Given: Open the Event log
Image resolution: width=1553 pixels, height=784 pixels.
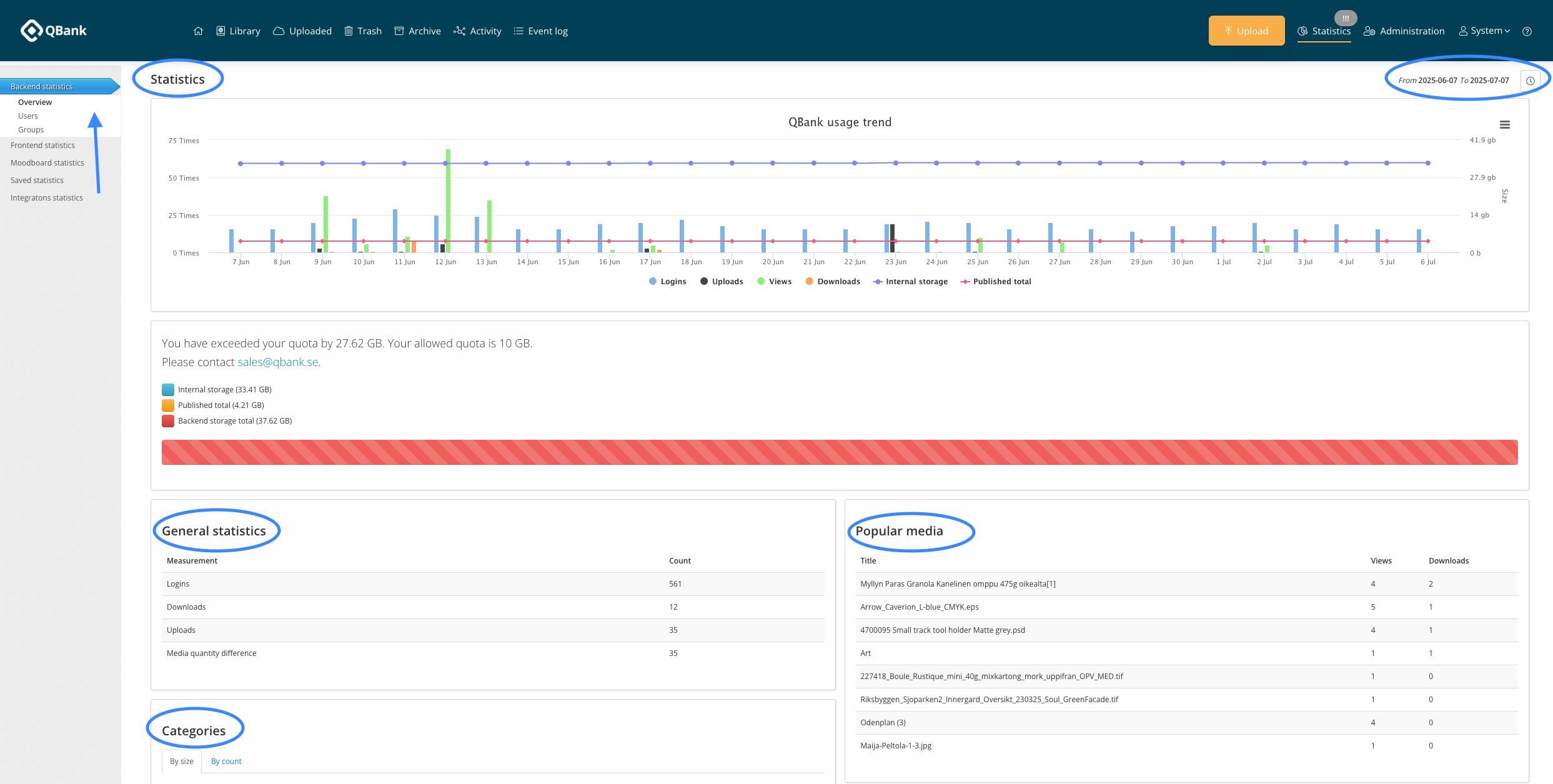Looking at the screenshot, I should pyautogui.click(x=540, y=31).
